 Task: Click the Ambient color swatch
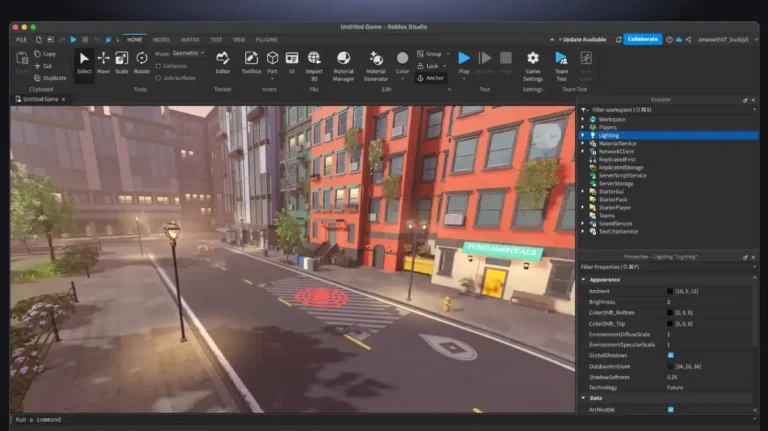click(671, 290)
